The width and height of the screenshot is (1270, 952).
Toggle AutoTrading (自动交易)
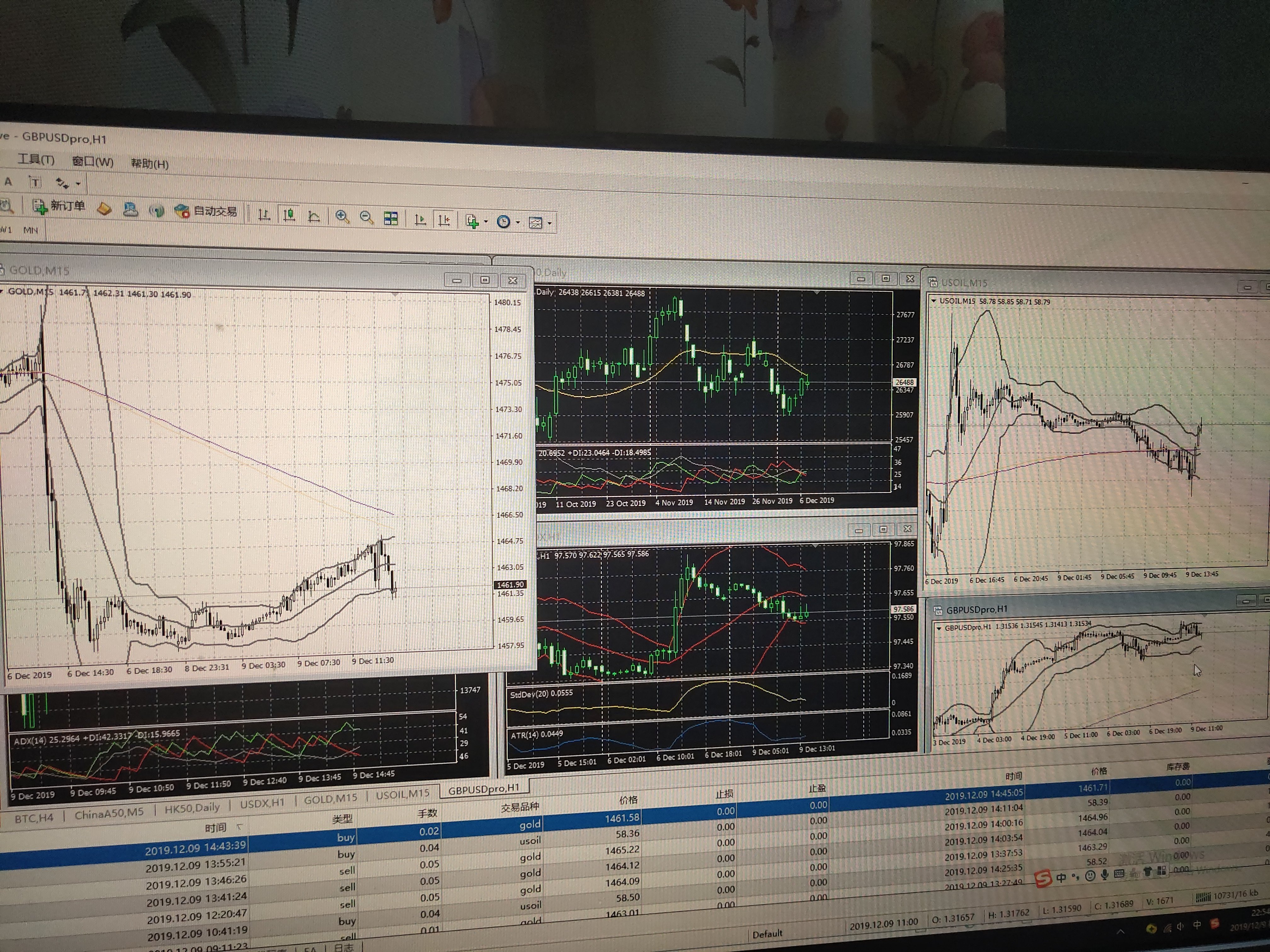[206, 211]
